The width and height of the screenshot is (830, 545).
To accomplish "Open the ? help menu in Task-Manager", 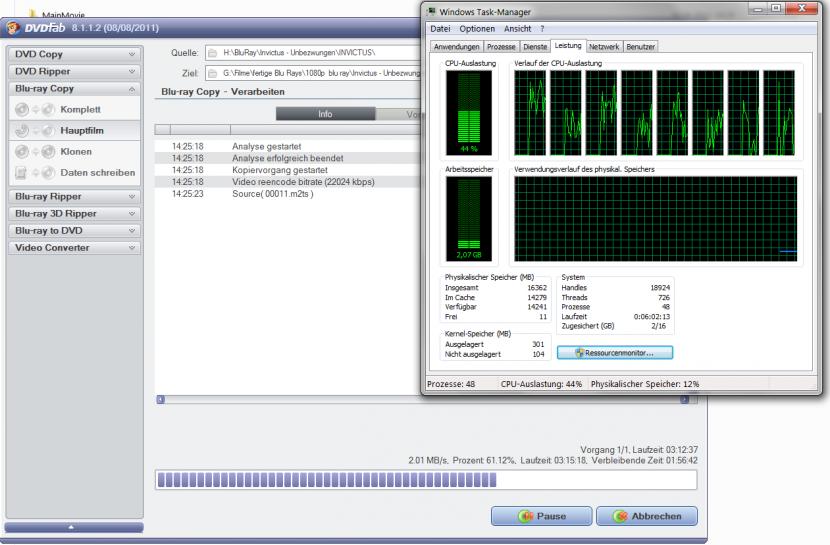I will (x=542, y=29).
